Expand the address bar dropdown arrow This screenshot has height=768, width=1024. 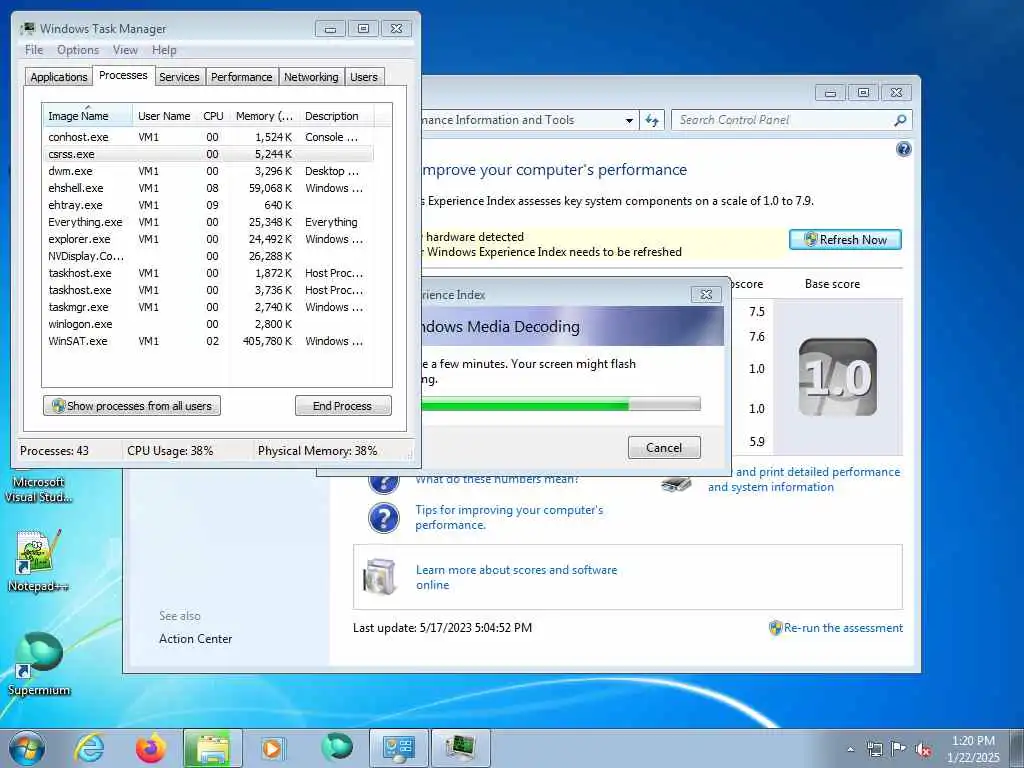click(x=629, y=120)
